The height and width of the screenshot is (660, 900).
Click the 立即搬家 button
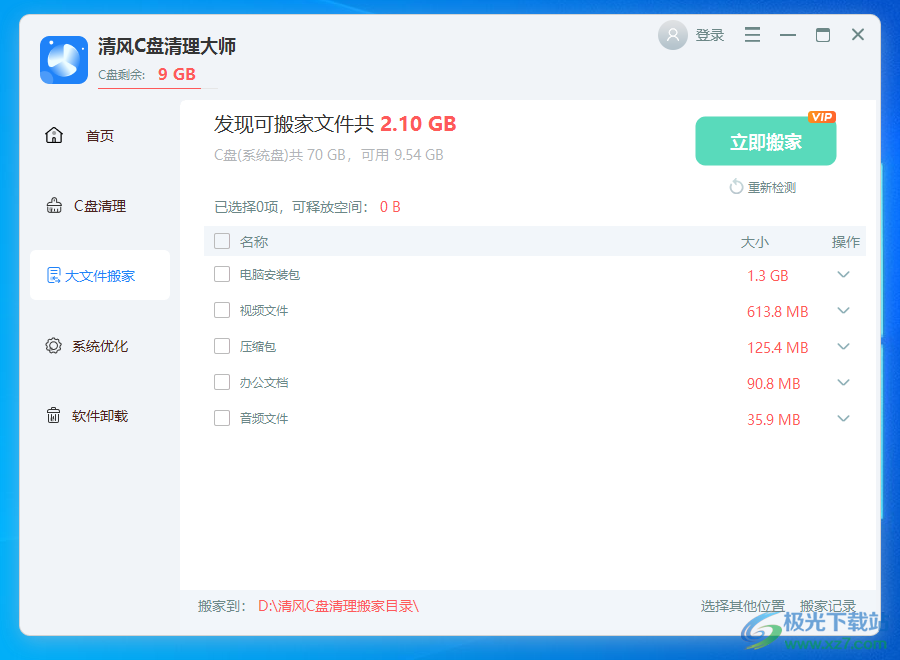(765, 141)
